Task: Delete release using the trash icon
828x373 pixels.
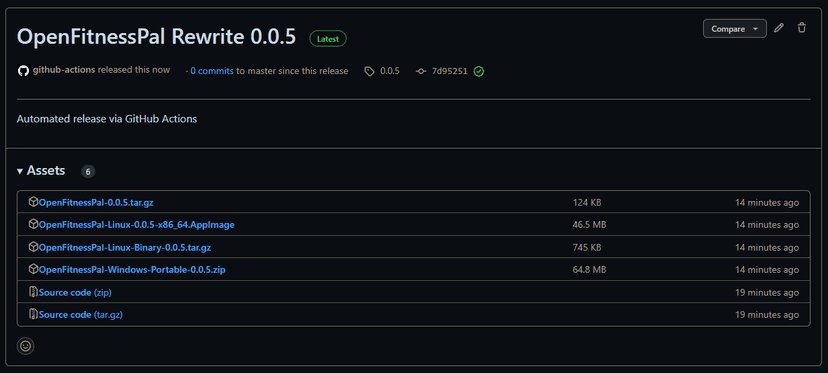Action: coord(802,28)
